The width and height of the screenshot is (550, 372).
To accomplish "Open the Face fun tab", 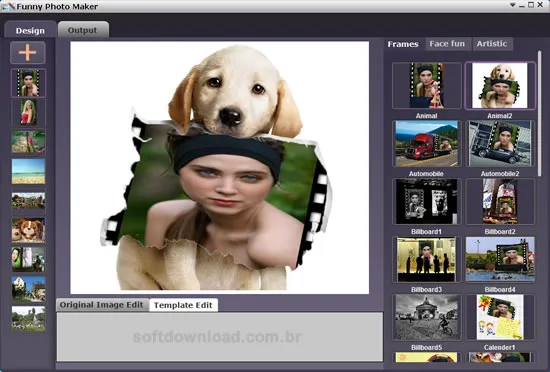I will 447,44.
